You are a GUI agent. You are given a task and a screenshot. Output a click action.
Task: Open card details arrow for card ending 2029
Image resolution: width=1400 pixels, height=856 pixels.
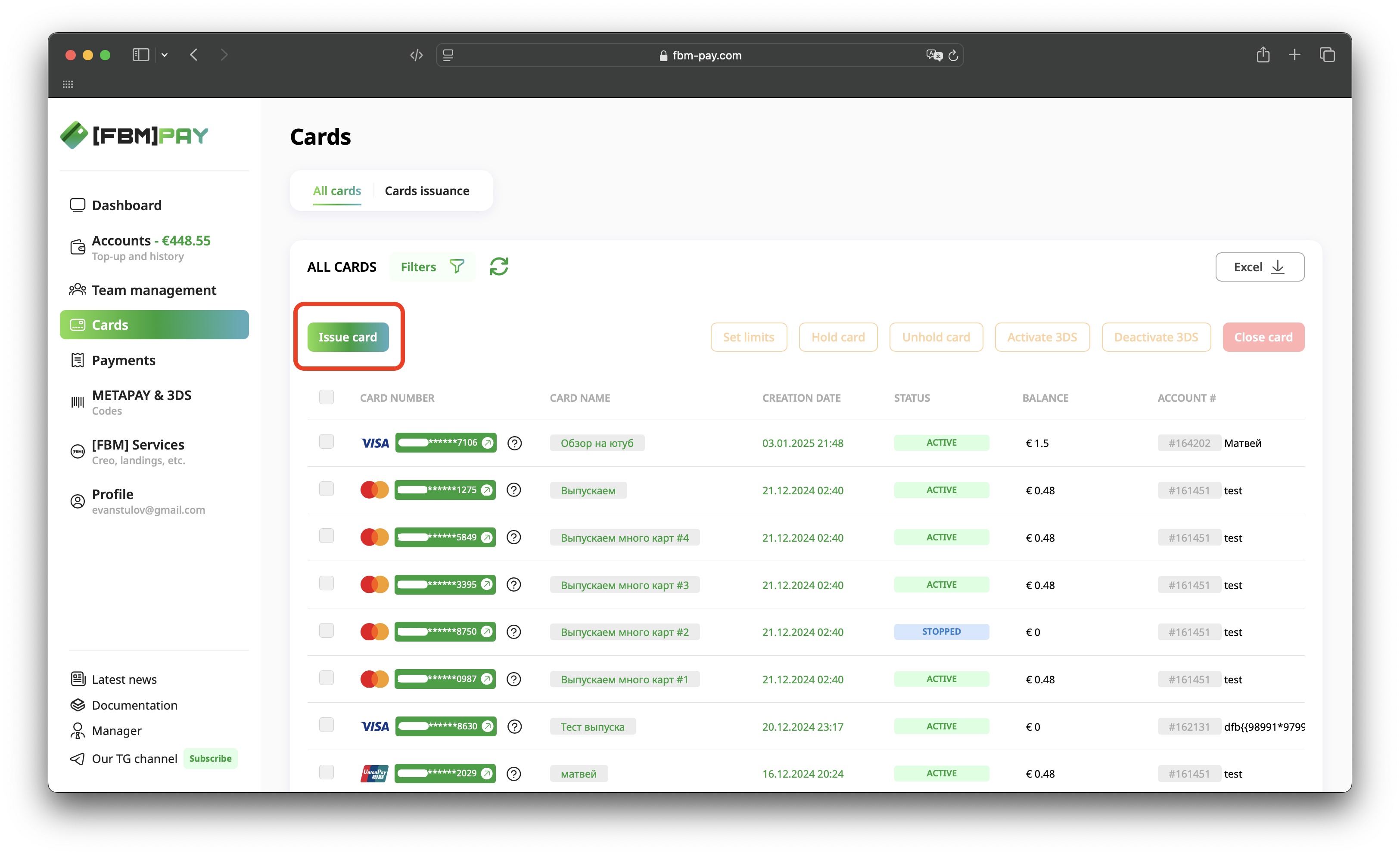486,773
